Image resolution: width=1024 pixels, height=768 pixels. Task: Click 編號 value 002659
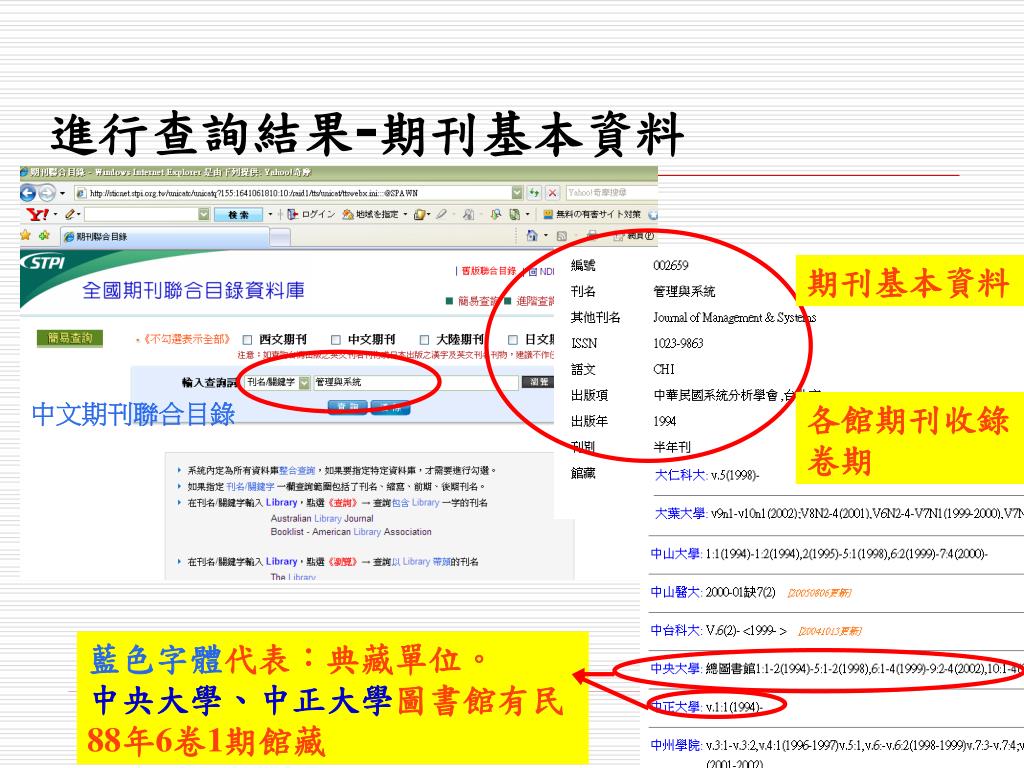pos(670,265)
